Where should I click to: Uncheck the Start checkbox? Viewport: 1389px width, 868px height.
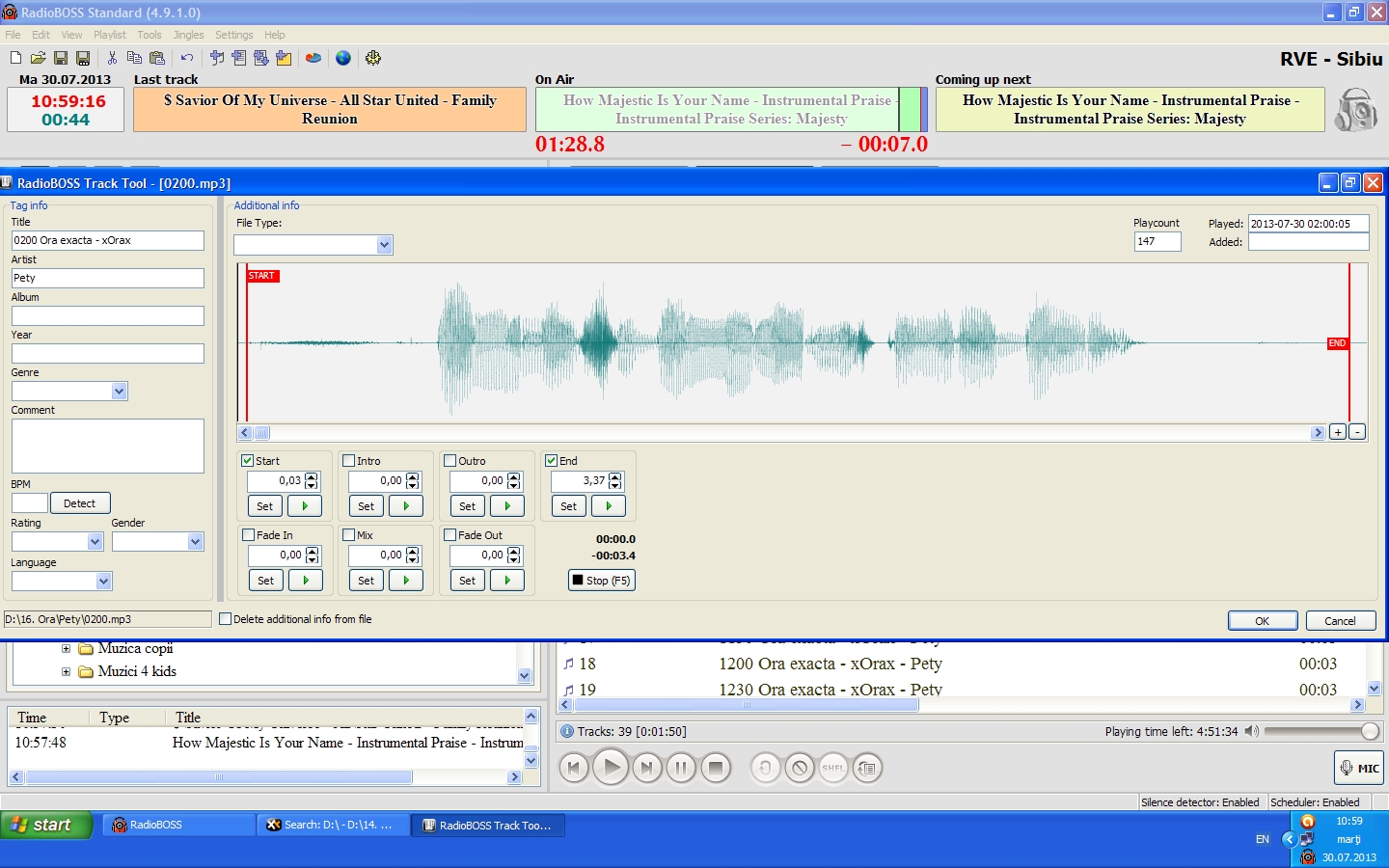click(x=248, y=461)
